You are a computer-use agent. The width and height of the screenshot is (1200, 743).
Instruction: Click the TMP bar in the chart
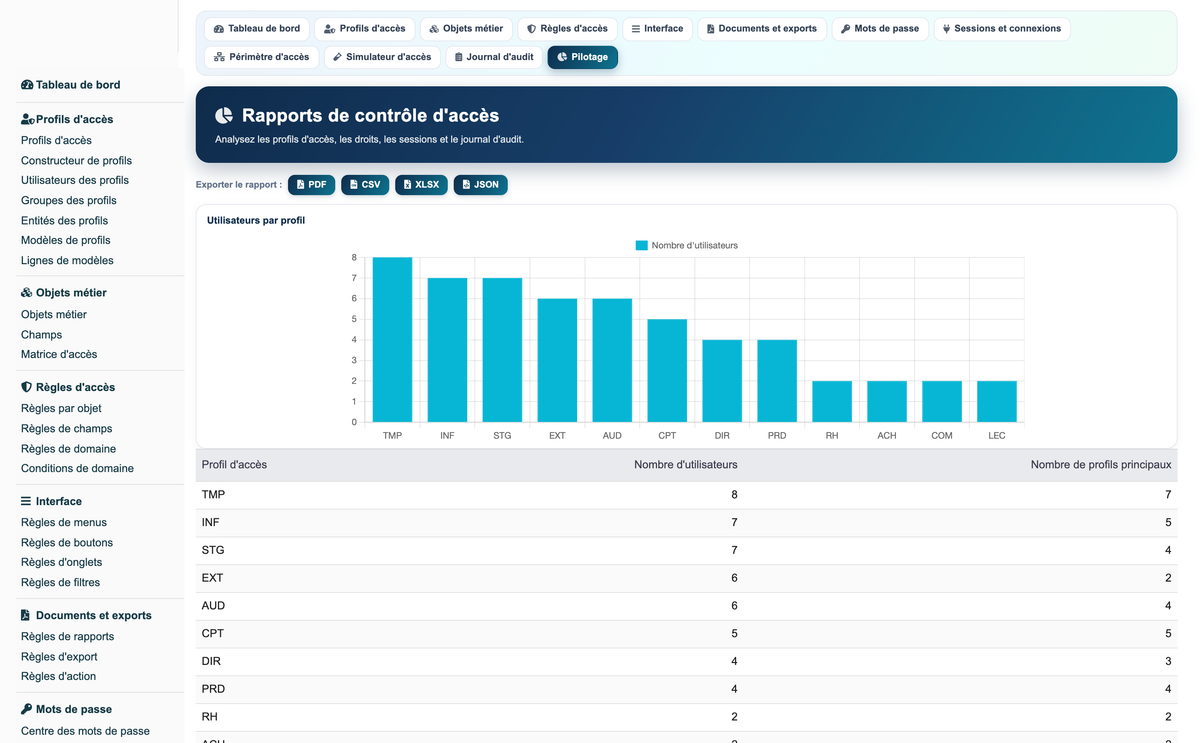click(392, 340)
